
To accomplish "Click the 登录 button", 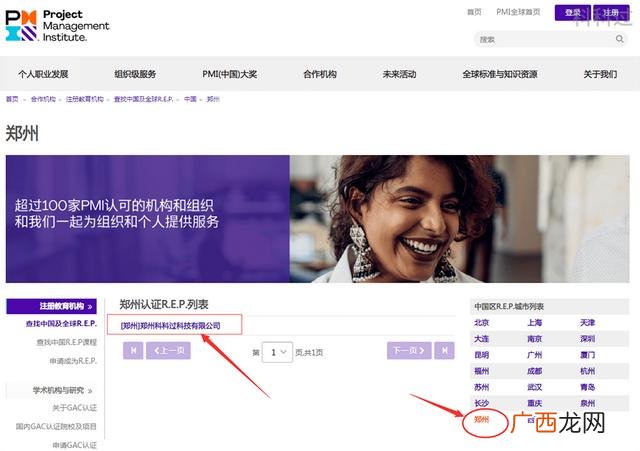I will tap(572, 13).
